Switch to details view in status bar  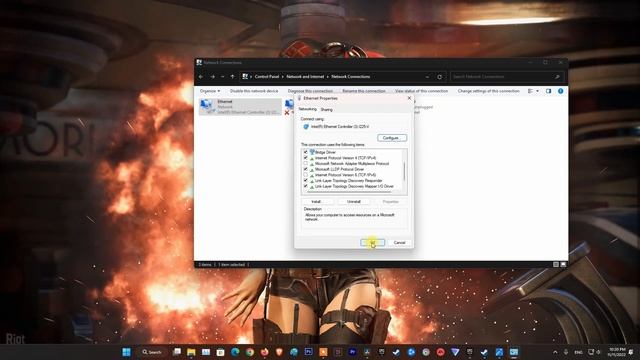pos(556,264)
